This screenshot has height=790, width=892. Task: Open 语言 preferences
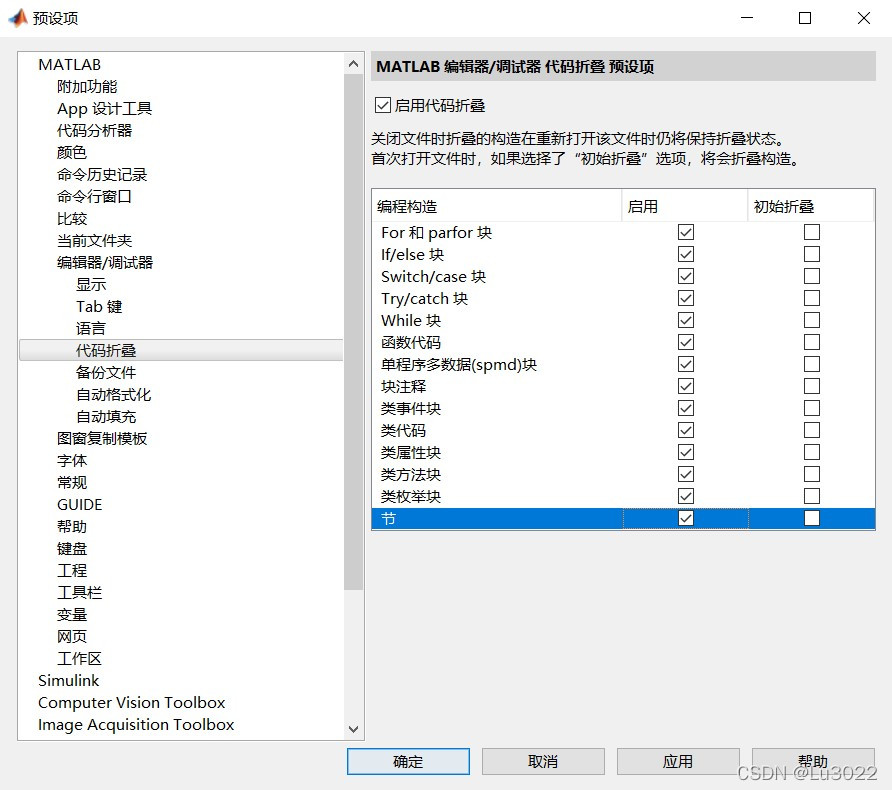click(x=91, y=328)
